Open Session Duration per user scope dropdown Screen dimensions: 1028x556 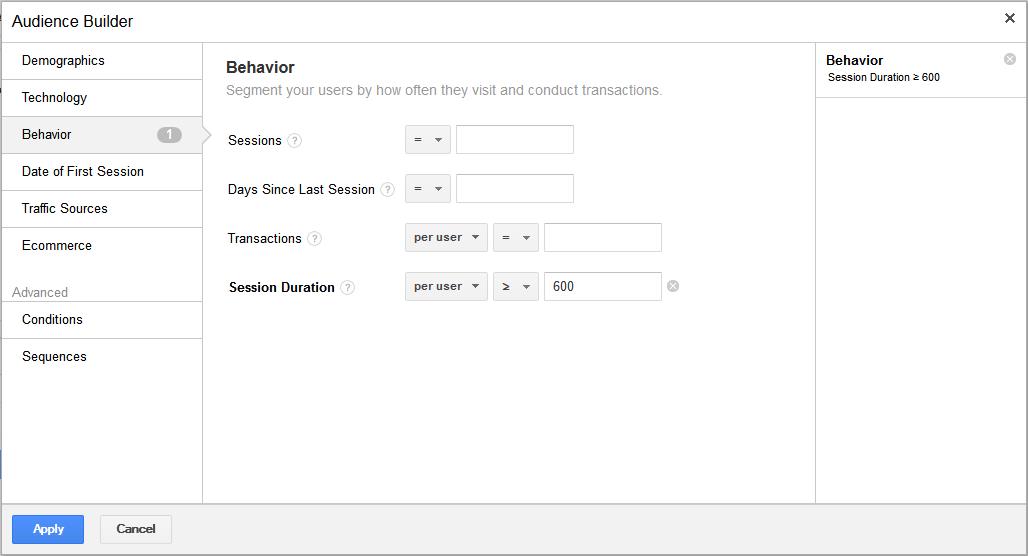(x=446, y=287)
